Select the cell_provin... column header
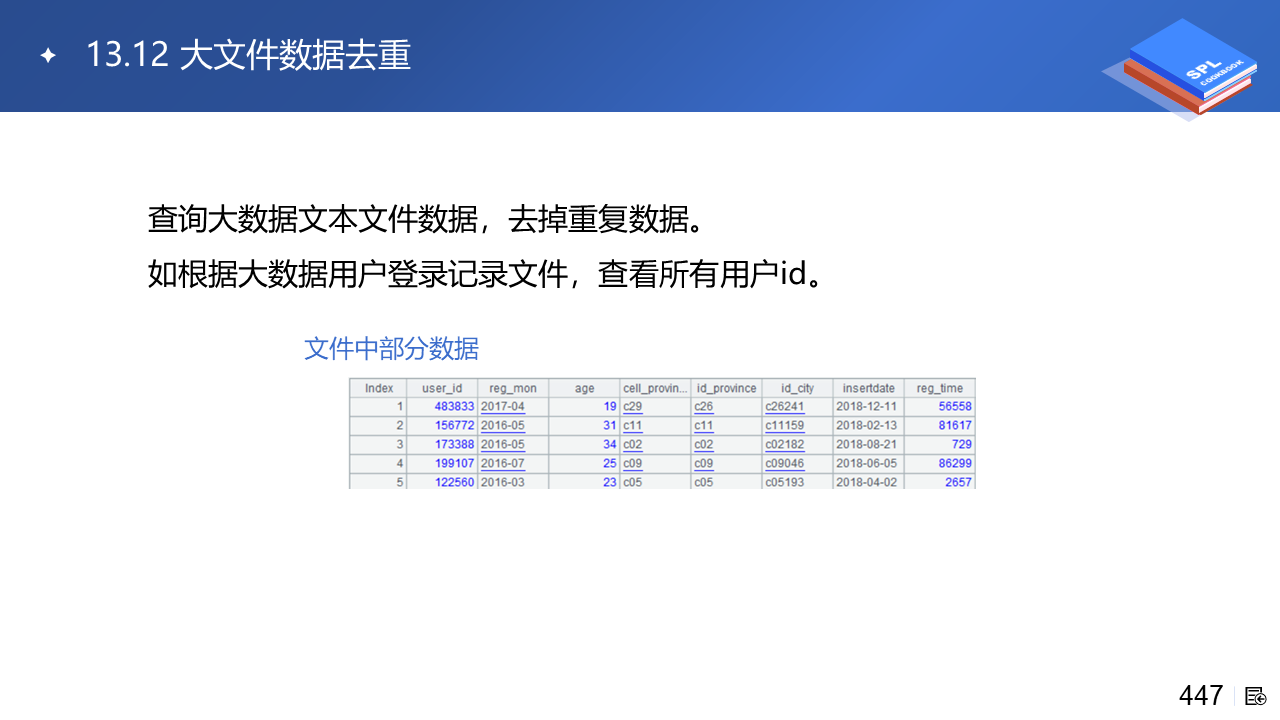This screenshot has height=720, width=1280. [655, 388]
